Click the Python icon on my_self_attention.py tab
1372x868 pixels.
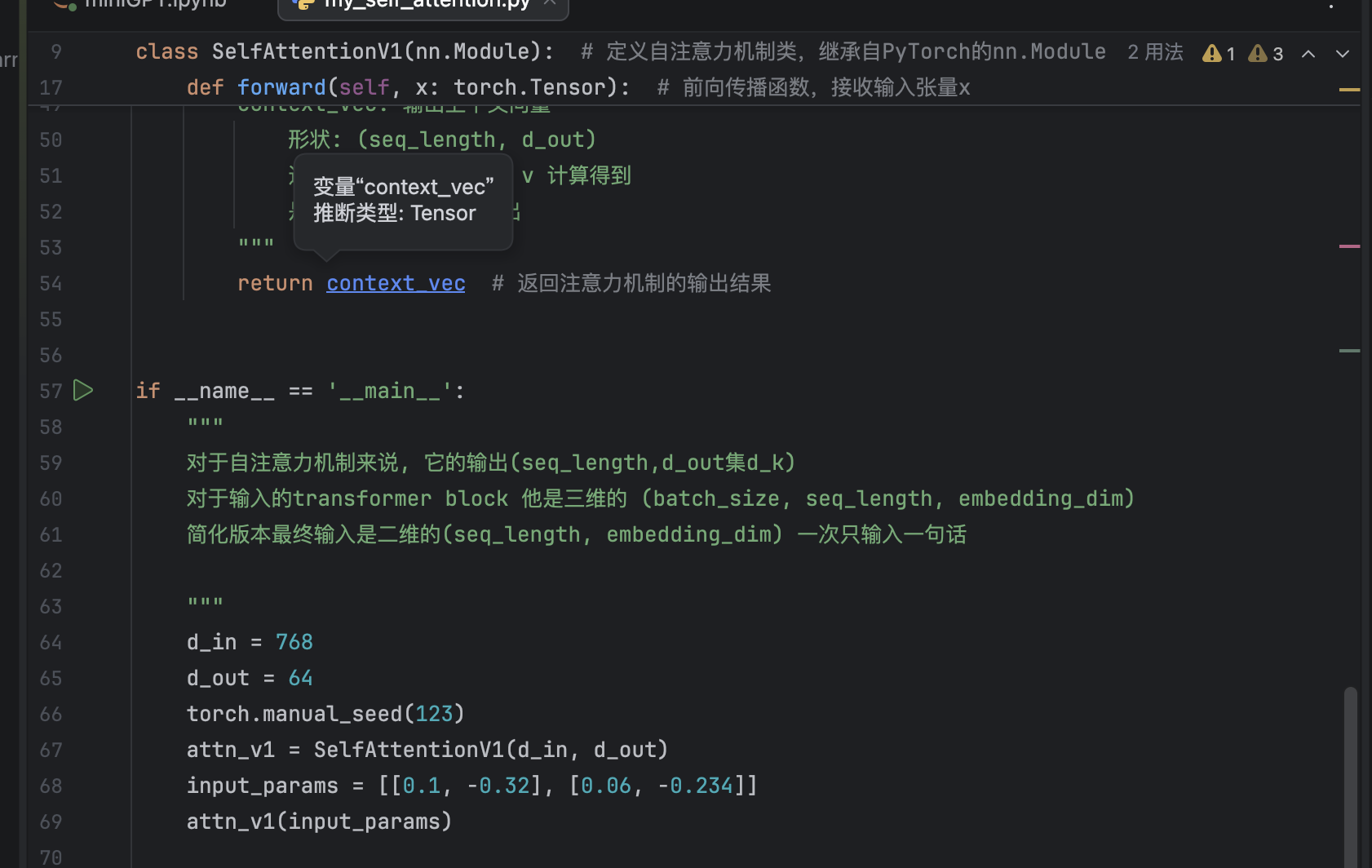point(303,4)
